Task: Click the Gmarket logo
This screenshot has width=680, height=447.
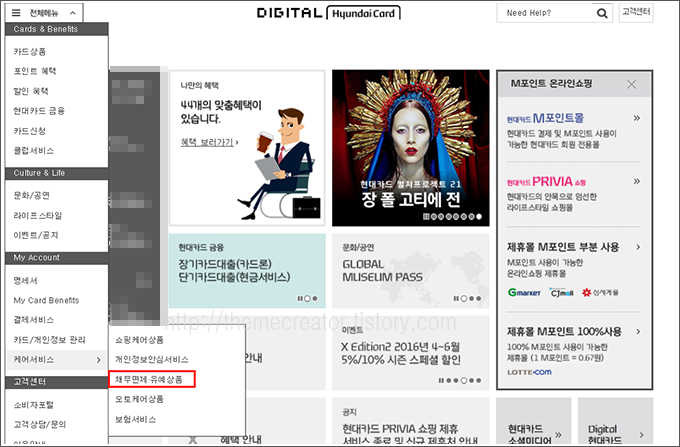Action: [x=524, y=293]
